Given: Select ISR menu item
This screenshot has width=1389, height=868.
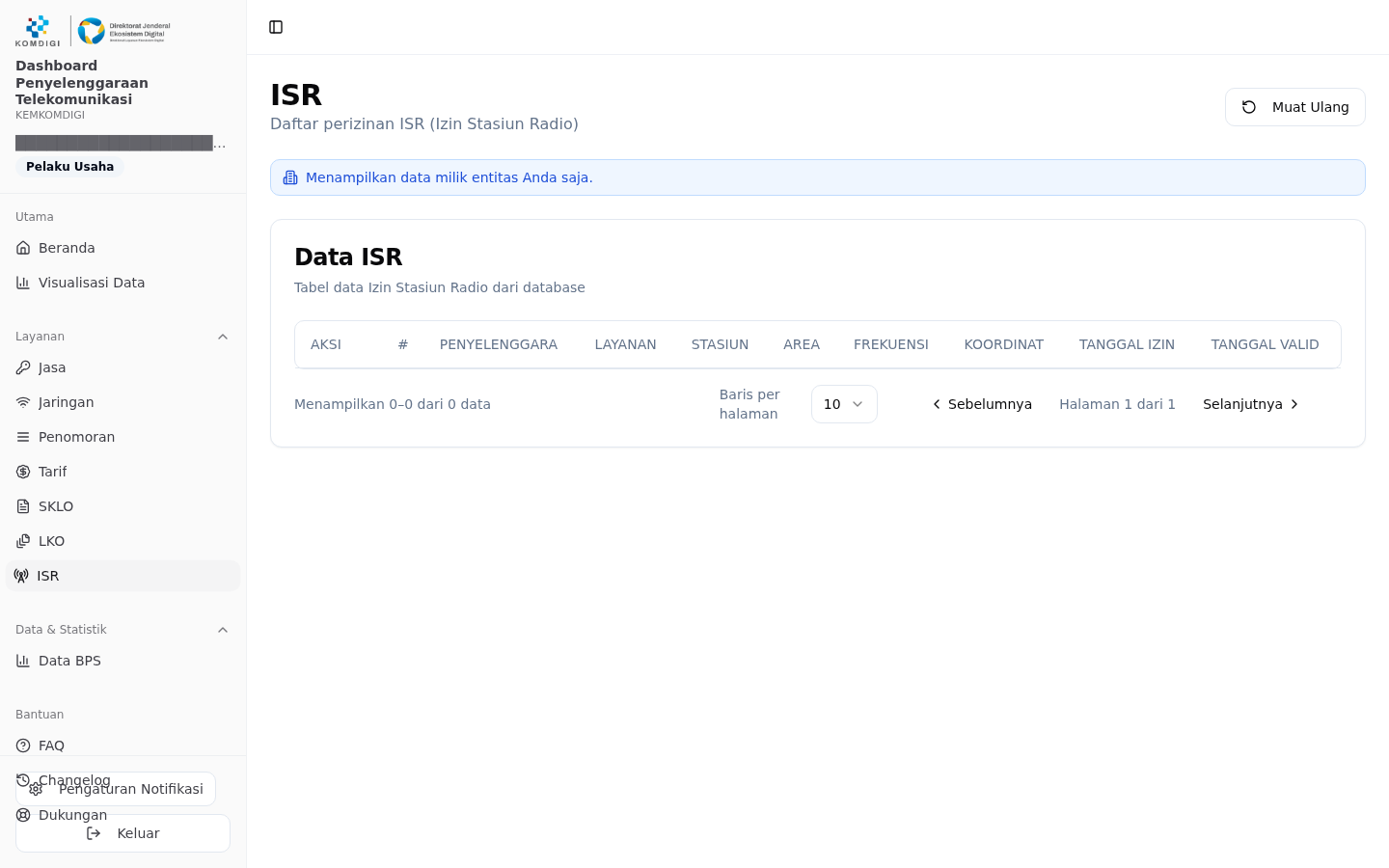Looking at the screenshot, I should (123, 576).
